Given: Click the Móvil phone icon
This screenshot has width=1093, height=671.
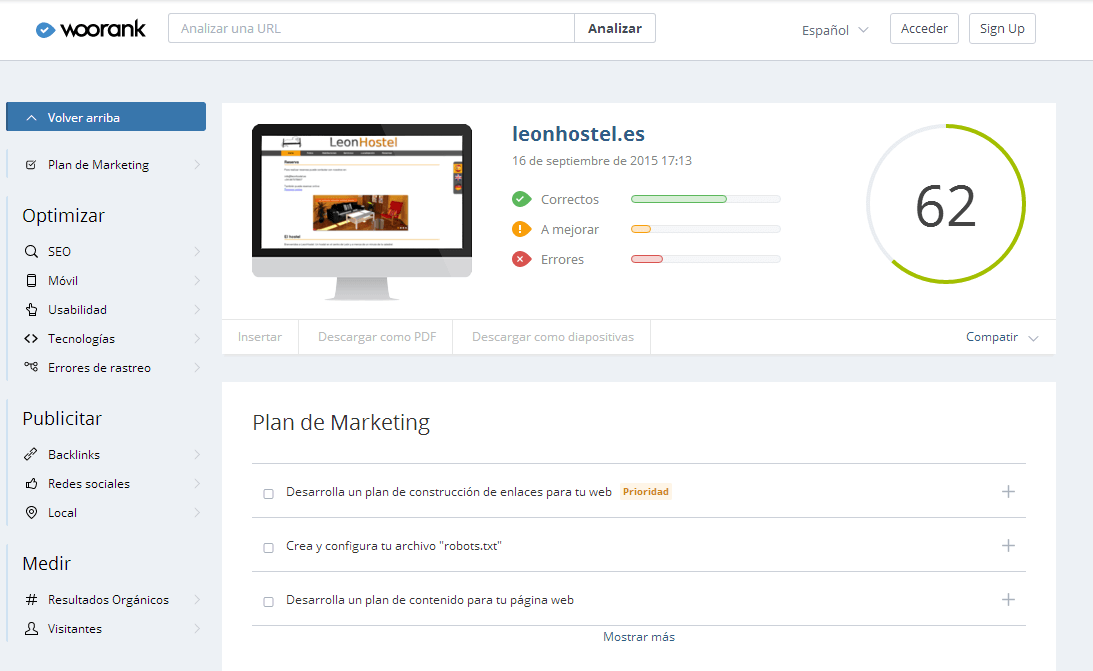Looking at the screenshot, I should 31,281.
